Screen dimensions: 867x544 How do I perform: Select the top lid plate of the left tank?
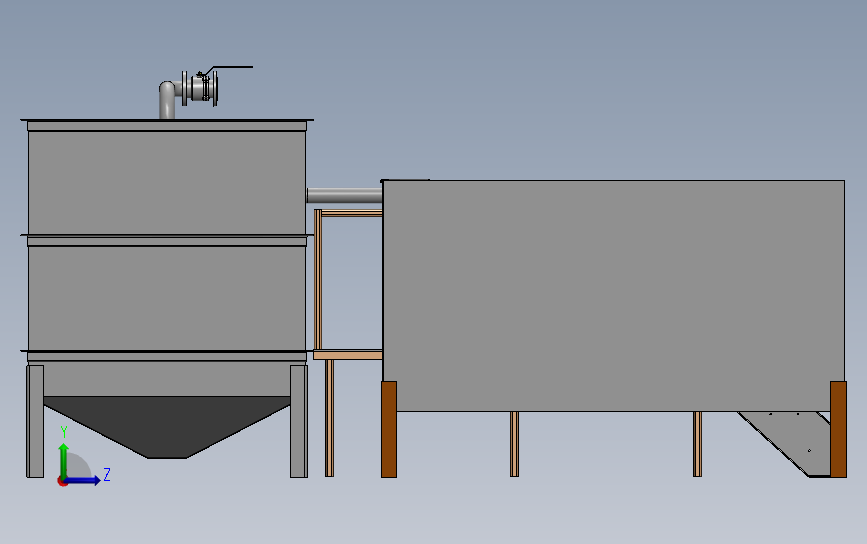pos(167,120)
